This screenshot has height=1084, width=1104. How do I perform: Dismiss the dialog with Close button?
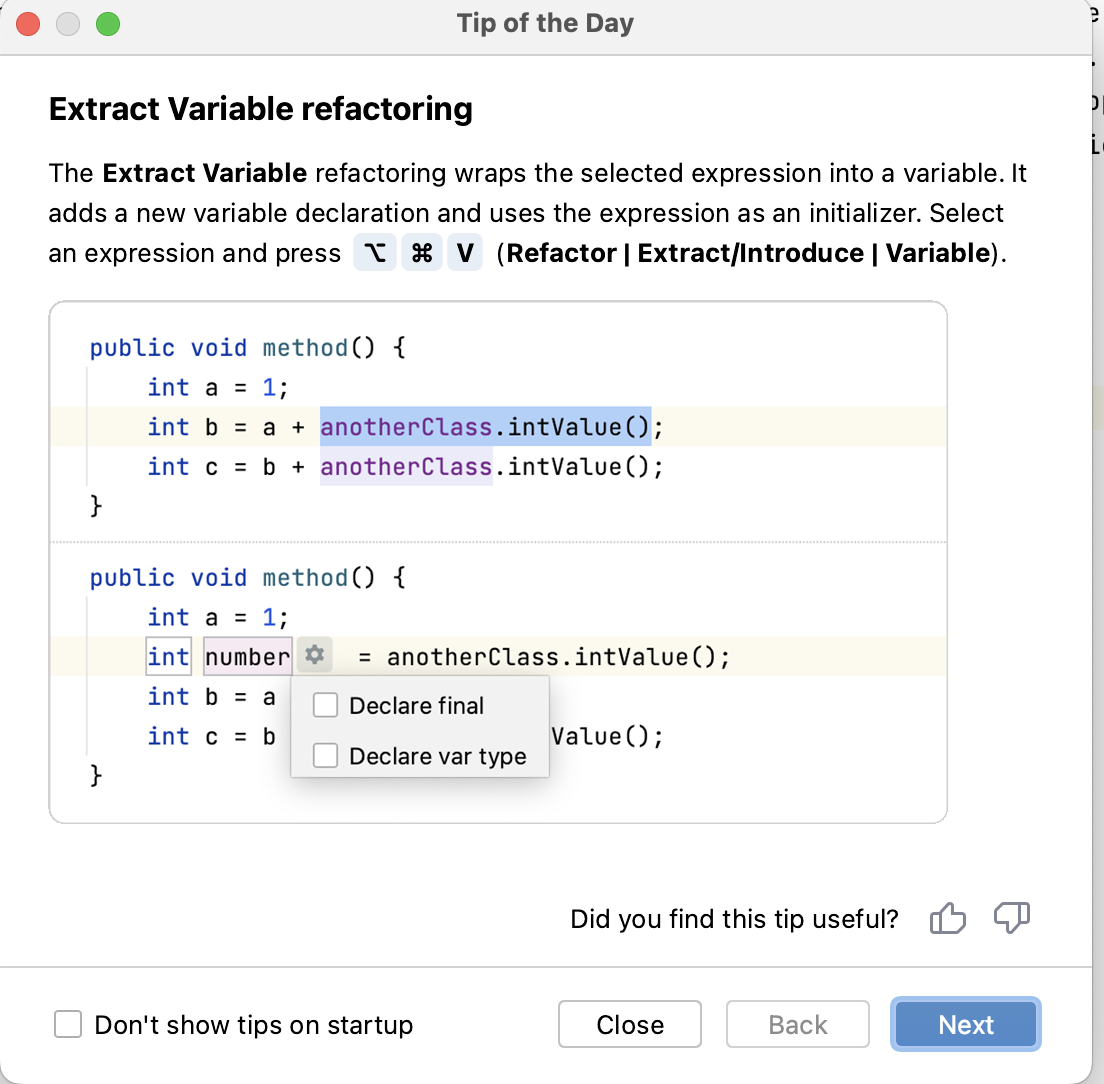(629, 1024)
